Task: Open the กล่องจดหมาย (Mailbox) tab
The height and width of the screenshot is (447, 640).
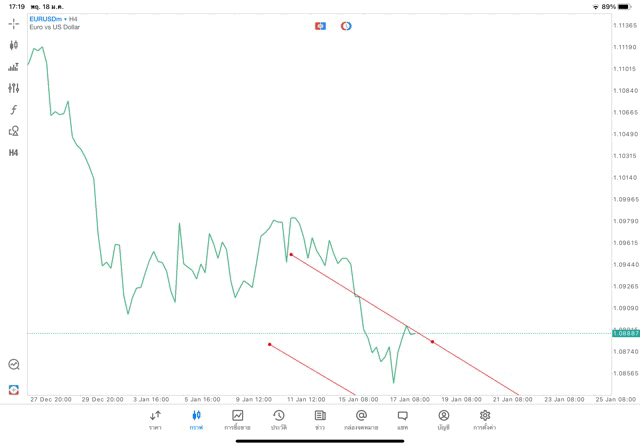Action: tap(361, 419)
